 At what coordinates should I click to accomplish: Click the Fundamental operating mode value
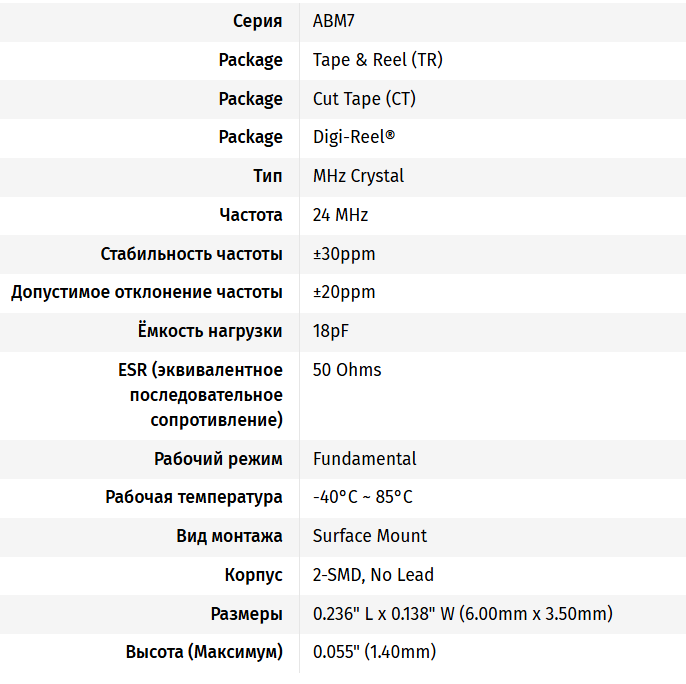(x=364, y=459)
